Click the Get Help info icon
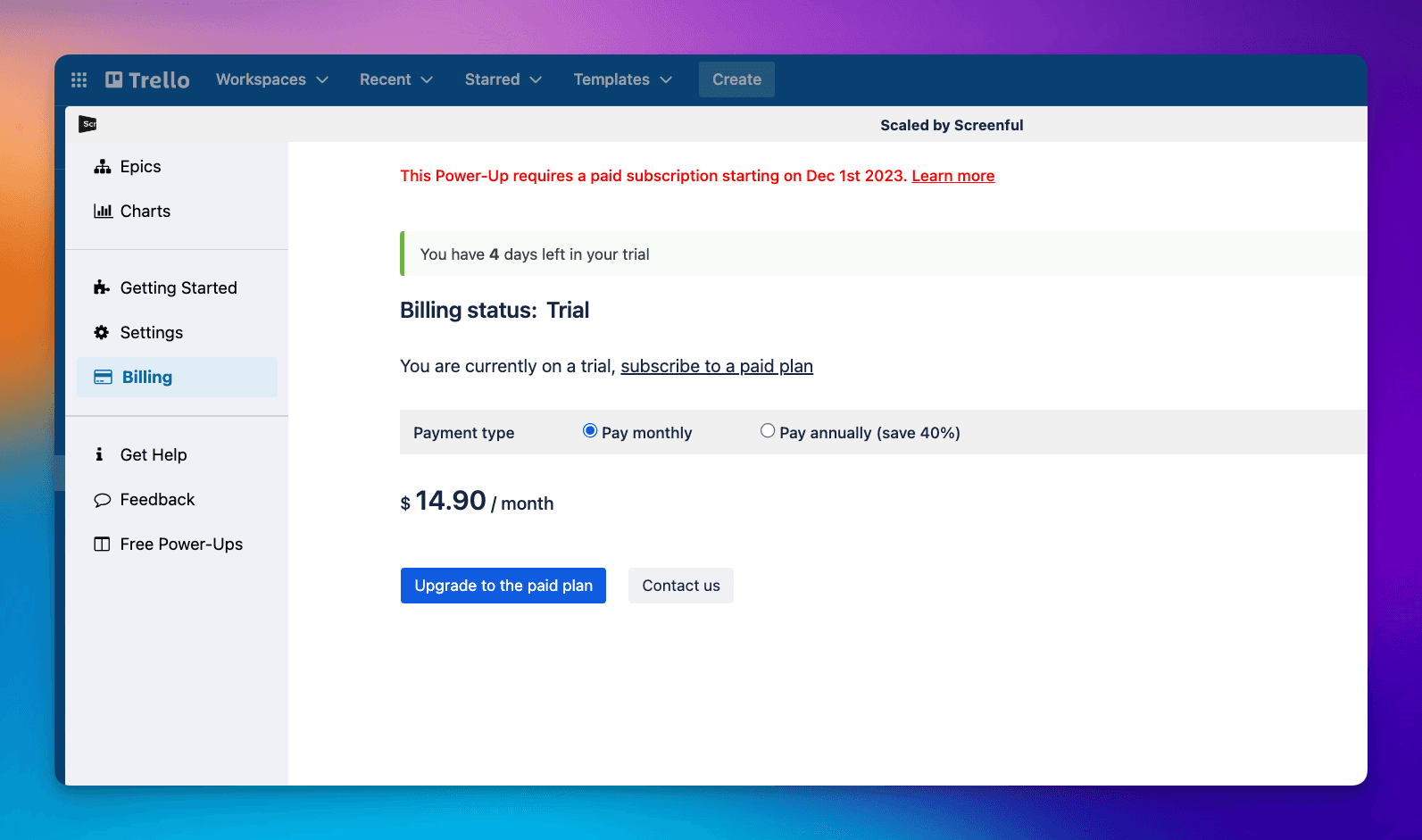This screenshot has width=1422, height=840. click(99, 454)
